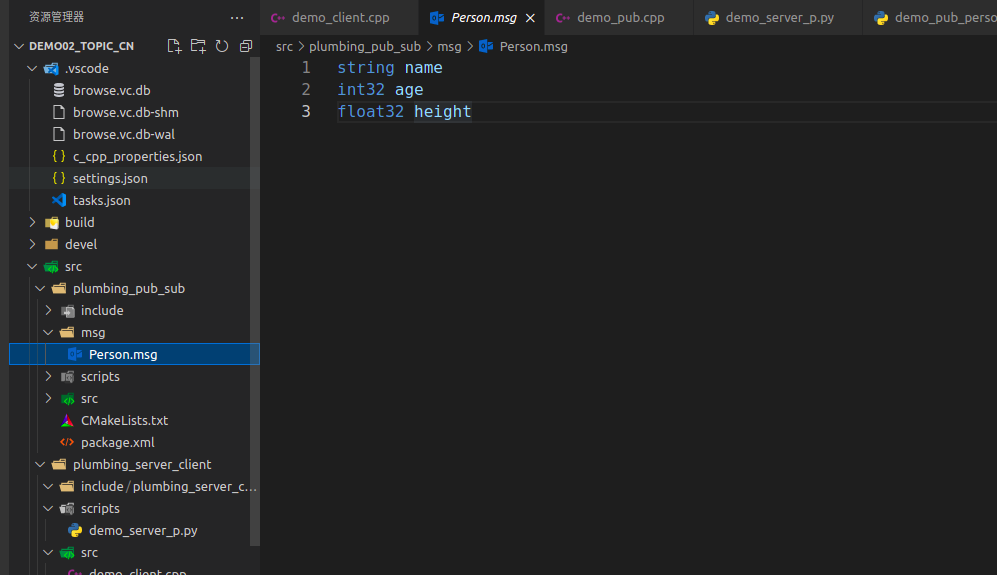Click the VS Code icon beside tasks.json
The width and height of the screenshot is (997, 575).
tap(58, 200)
